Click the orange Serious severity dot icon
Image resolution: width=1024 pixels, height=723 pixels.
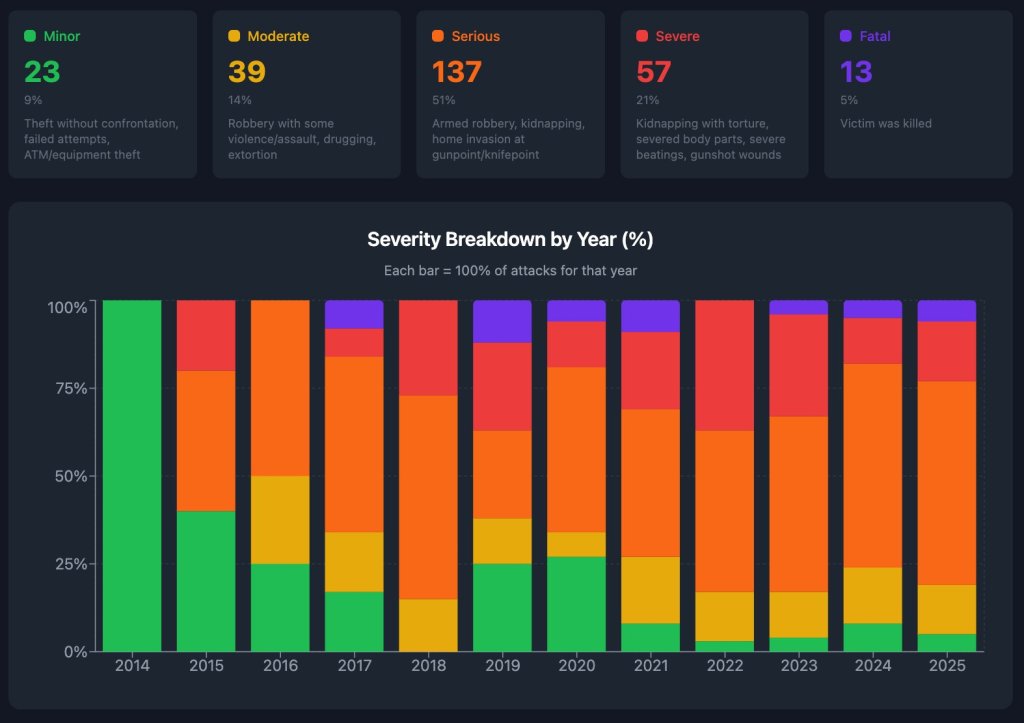(x=438, y=36)
